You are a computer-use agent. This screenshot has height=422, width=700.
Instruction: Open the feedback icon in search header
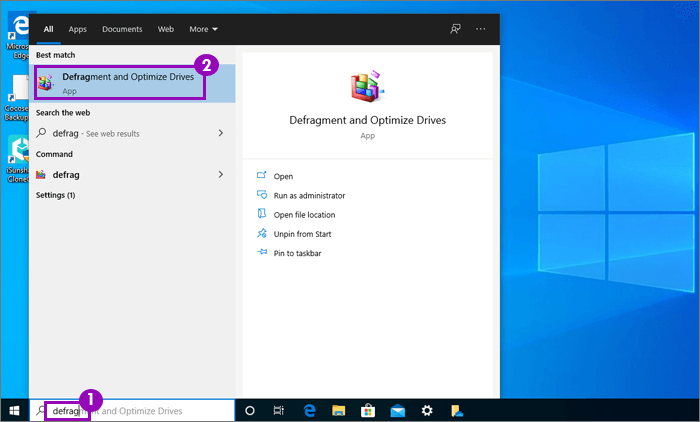(455, 29)
